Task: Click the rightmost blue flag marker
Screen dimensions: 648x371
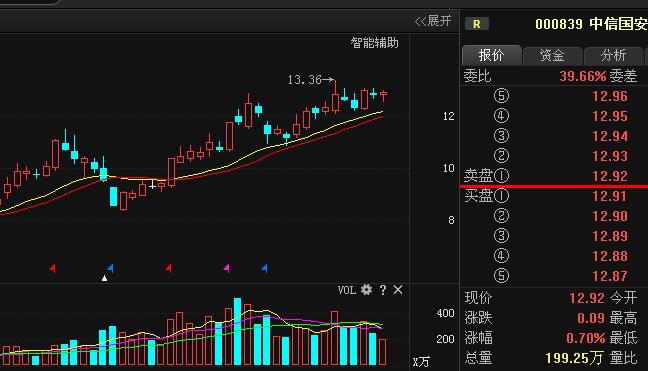Action: point(264,269)
